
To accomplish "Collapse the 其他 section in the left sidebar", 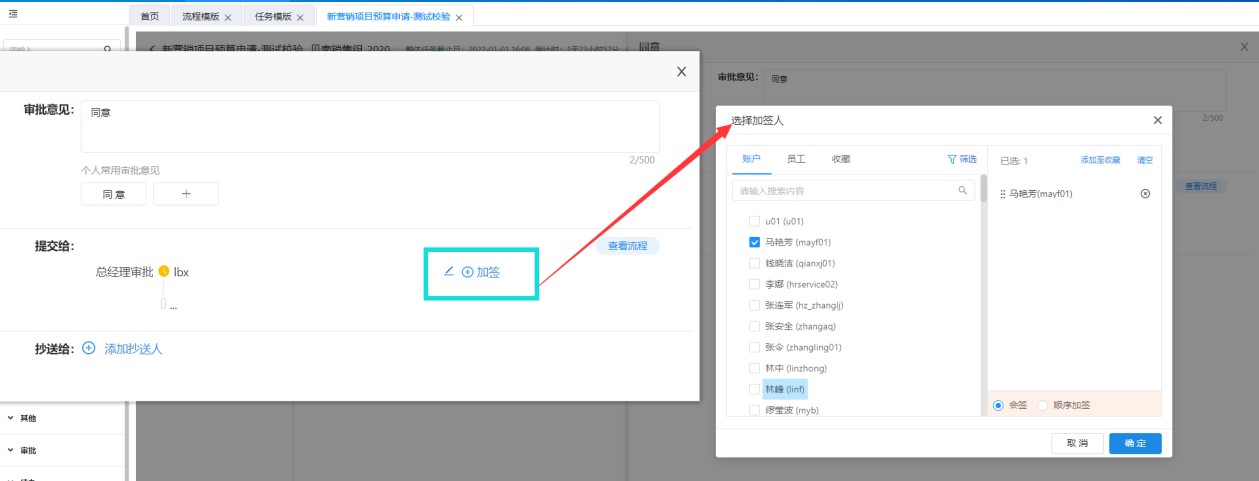I will pyautogui.click(x=11, y=418).
